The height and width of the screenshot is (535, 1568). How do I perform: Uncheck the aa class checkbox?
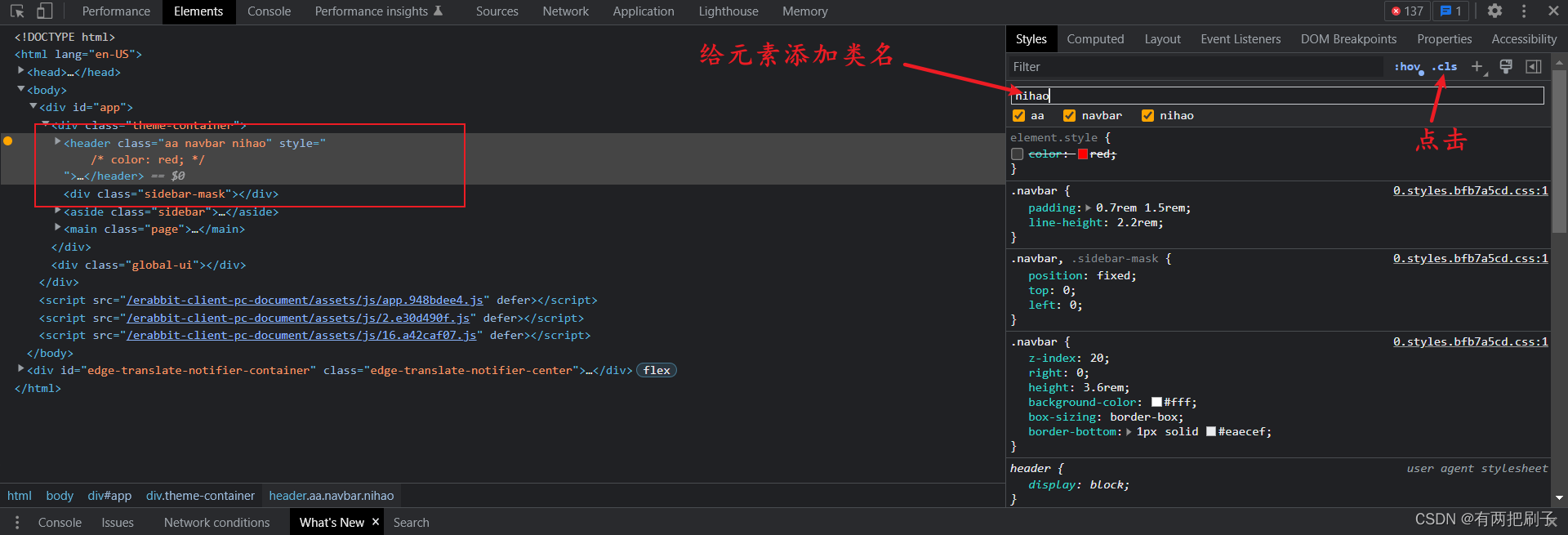(1018, 116)
